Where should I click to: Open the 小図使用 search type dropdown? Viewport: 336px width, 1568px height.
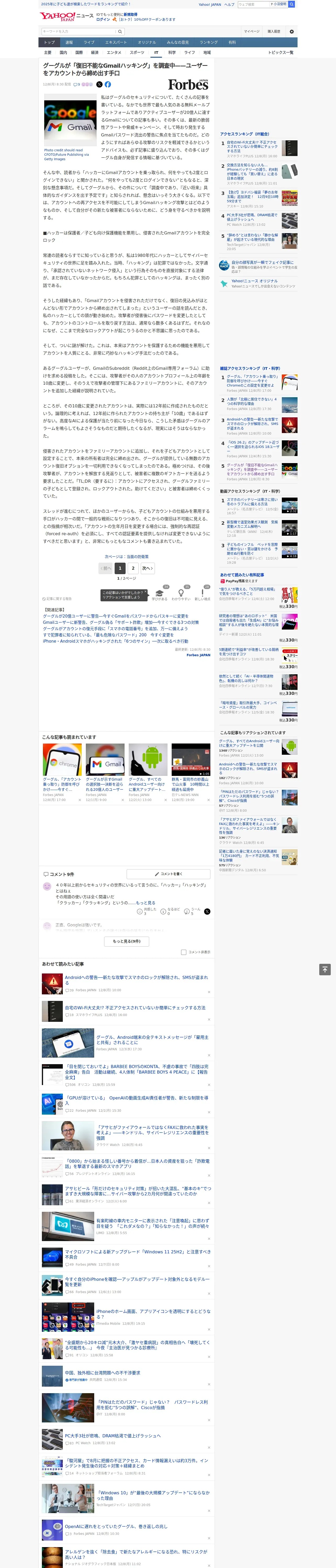pos(279,4)
